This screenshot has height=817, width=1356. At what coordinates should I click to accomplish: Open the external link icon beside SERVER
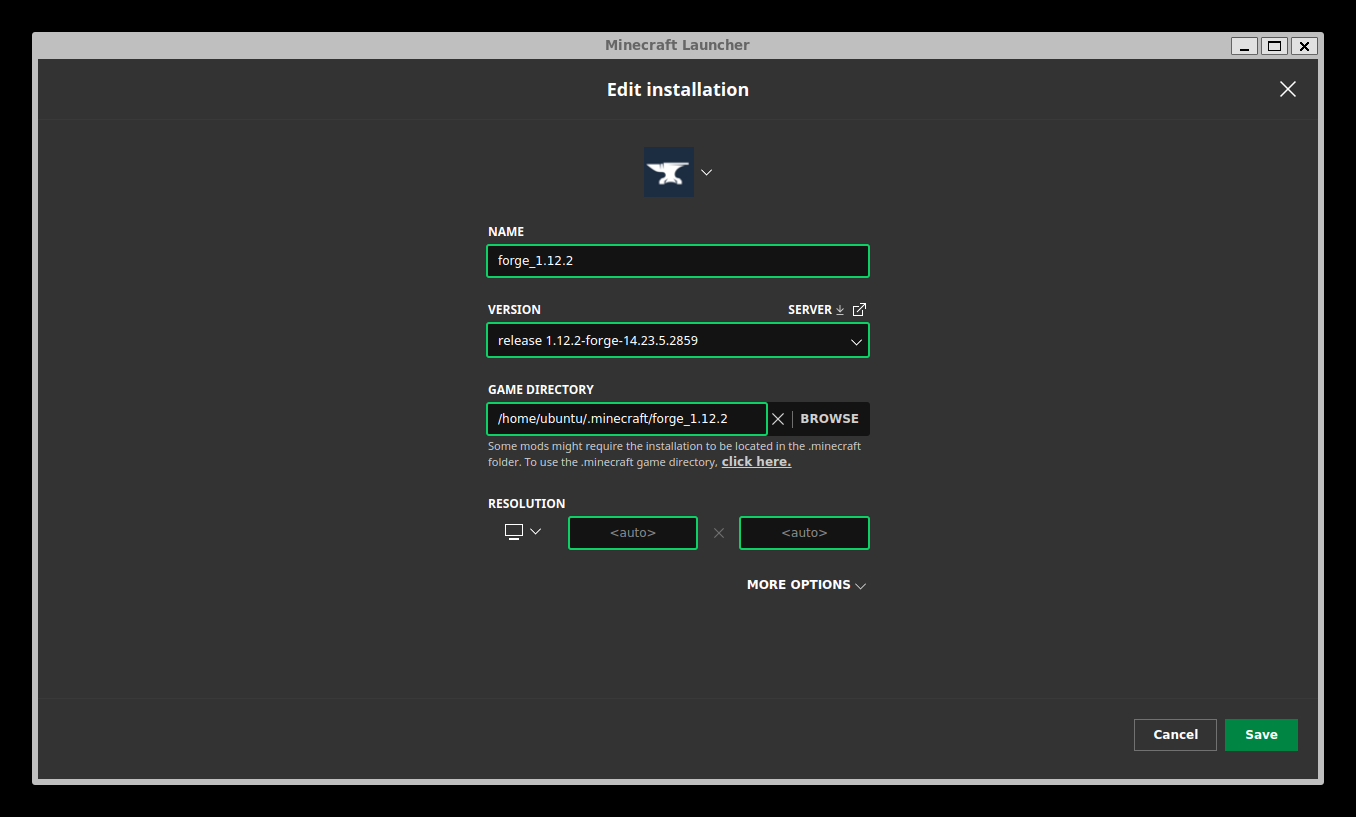coord(859,310)
